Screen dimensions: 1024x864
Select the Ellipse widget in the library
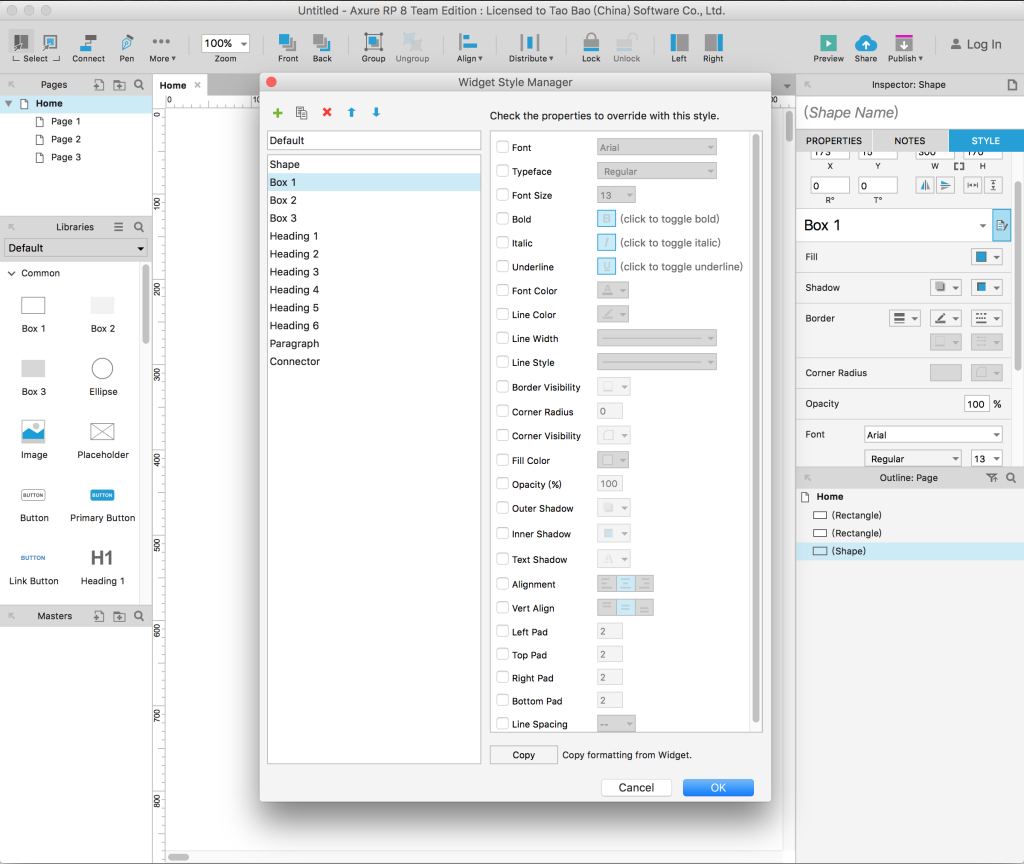tap(103, 377)
